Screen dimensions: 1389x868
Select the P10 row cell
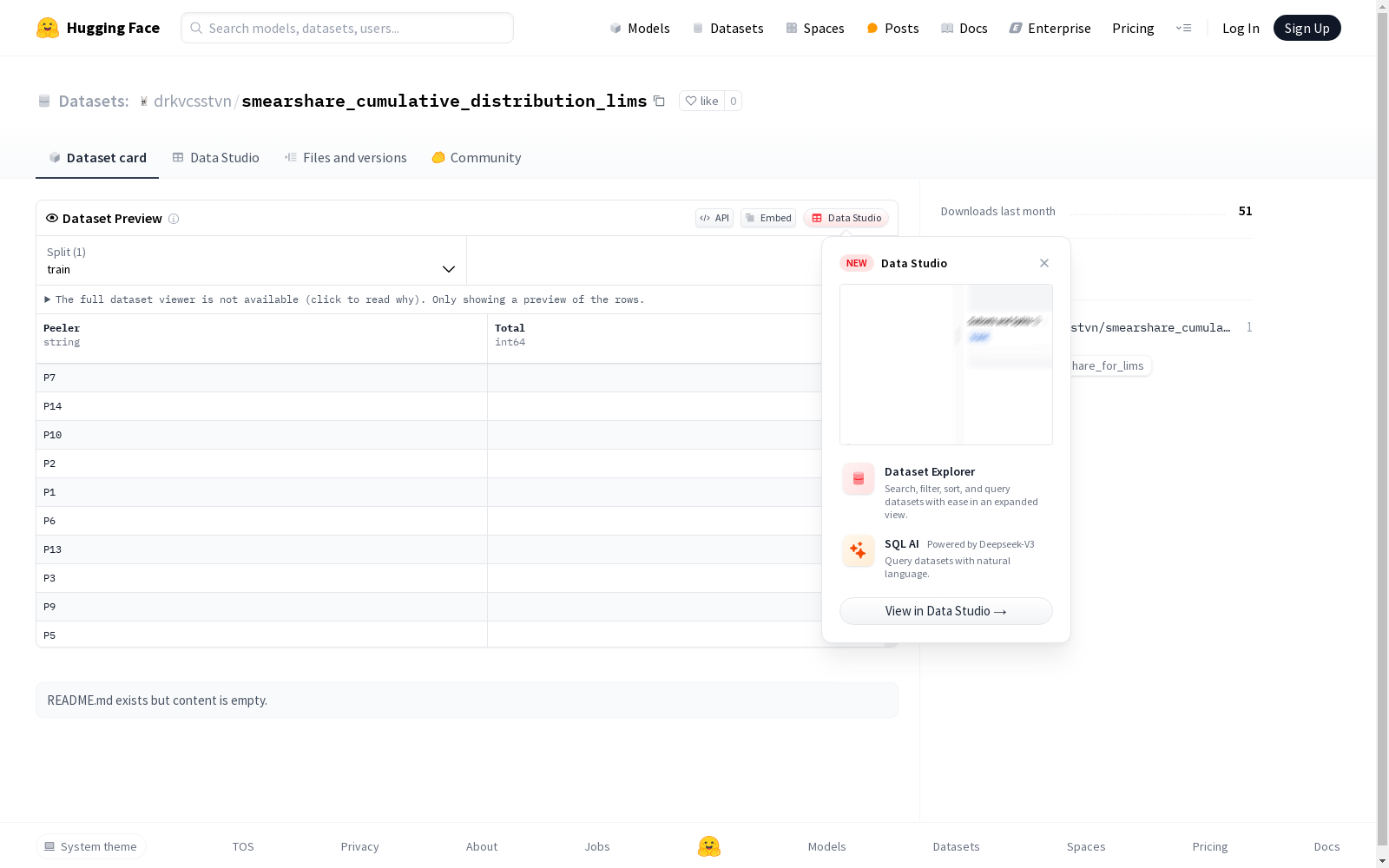point(261,435)
